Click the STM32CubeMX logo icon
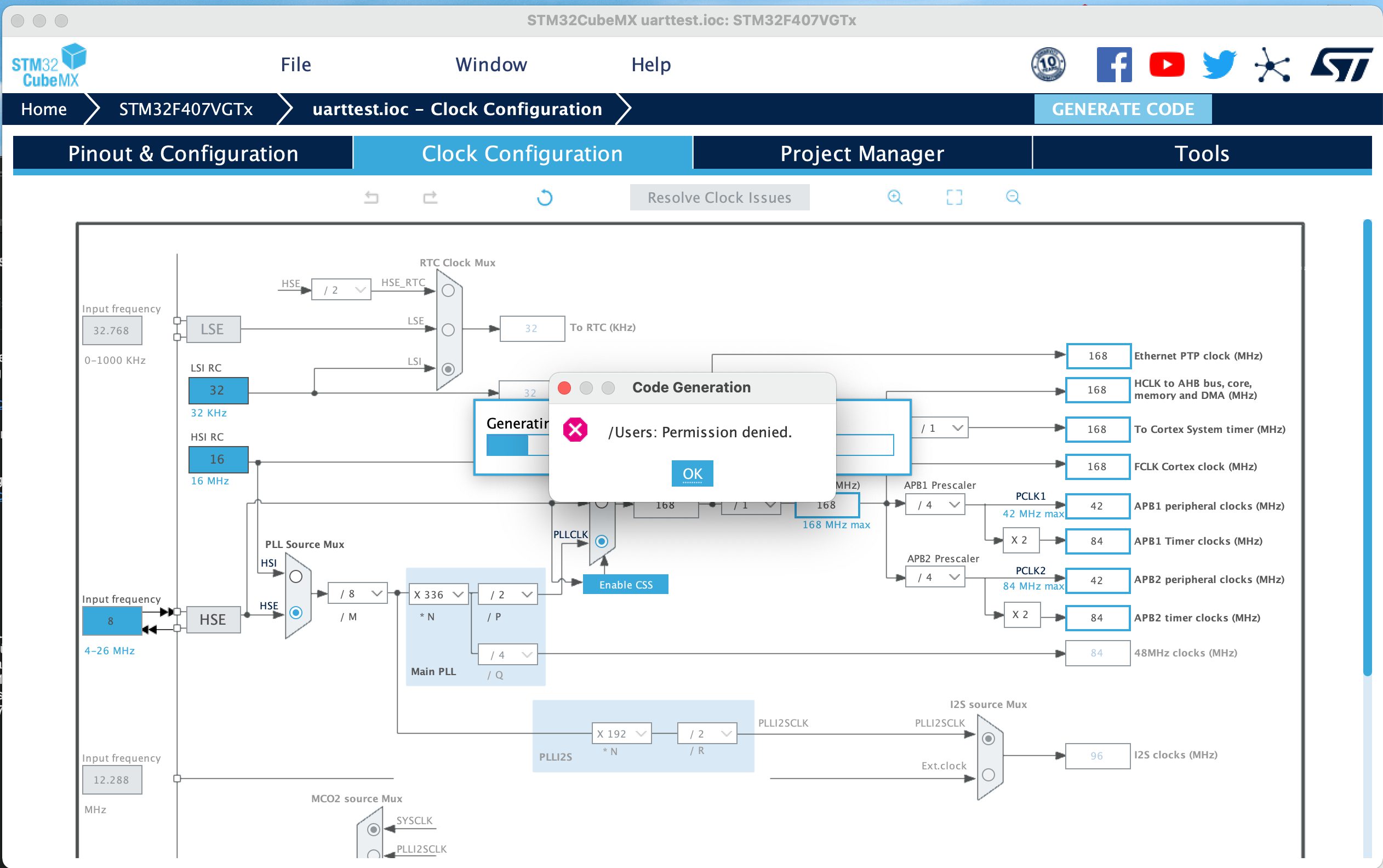Screen dimensions: 1383x868 point(49,65)
